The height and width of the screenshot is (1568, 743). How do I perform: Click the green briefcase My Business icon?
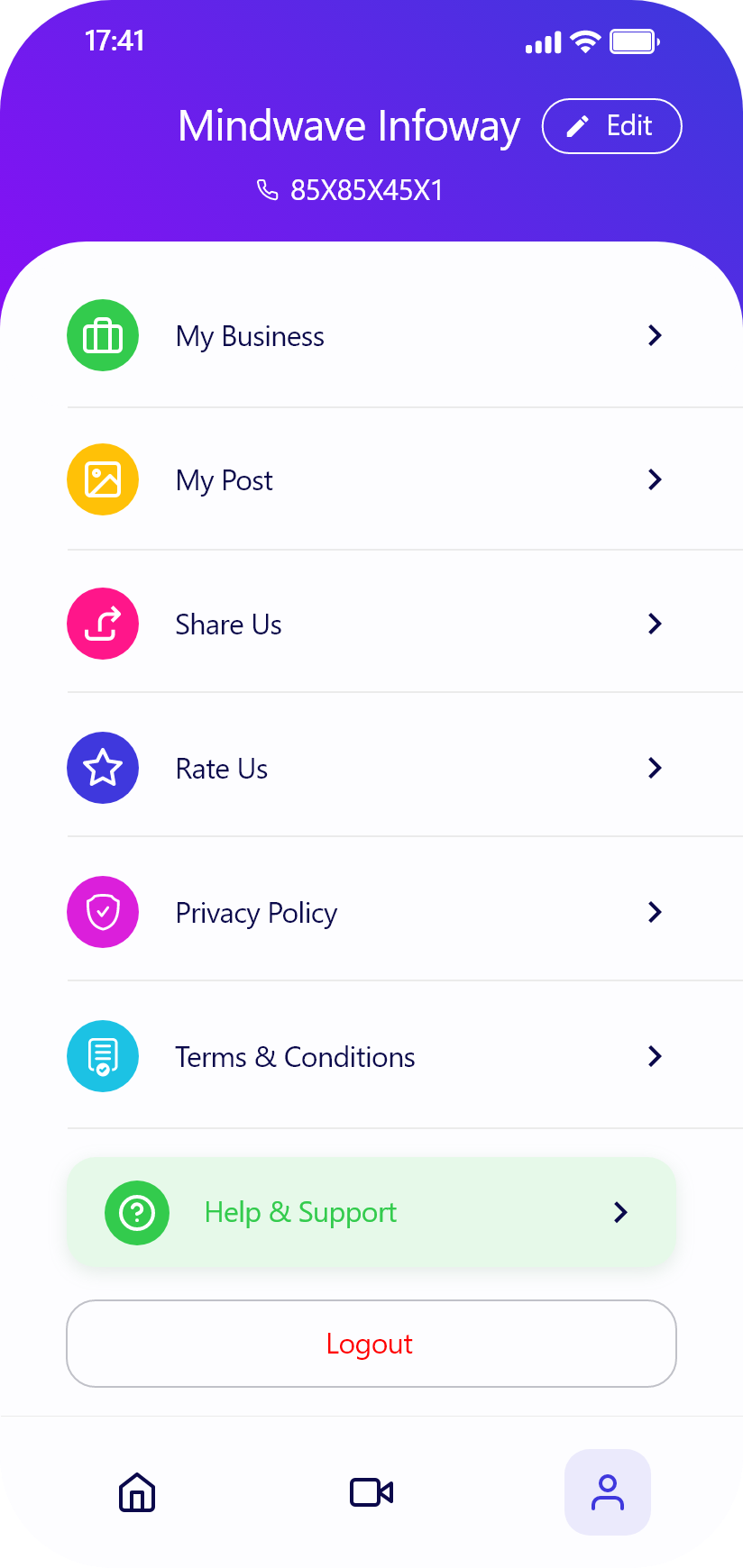pos(103,335)
